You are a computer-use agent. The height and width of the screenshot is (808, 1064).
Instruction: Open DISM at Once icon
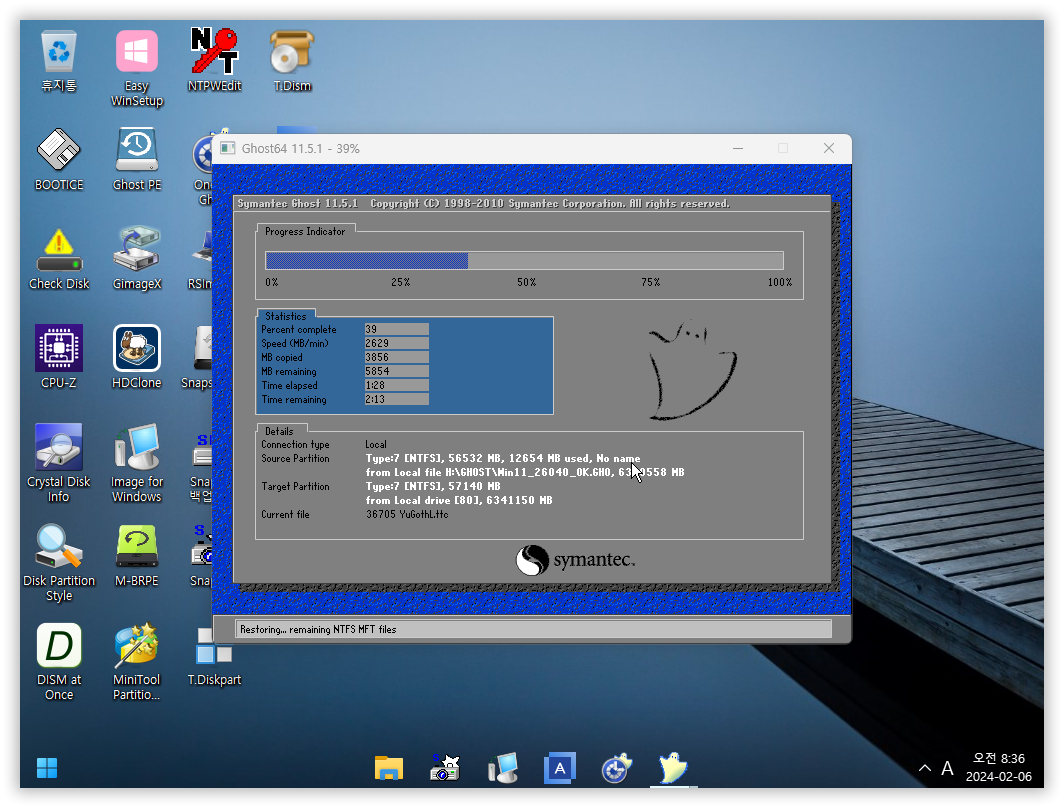coord(59,662)
